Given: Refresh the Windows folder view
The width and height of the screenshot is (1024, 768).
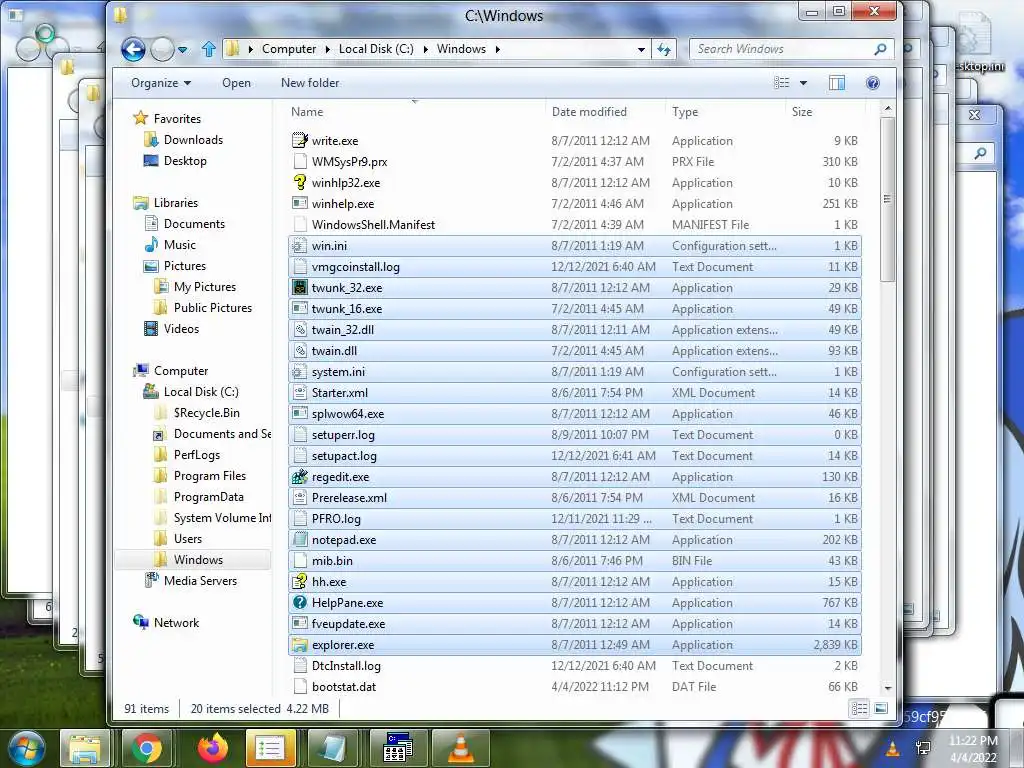Looking at the screenshot, I should (664, 49).
